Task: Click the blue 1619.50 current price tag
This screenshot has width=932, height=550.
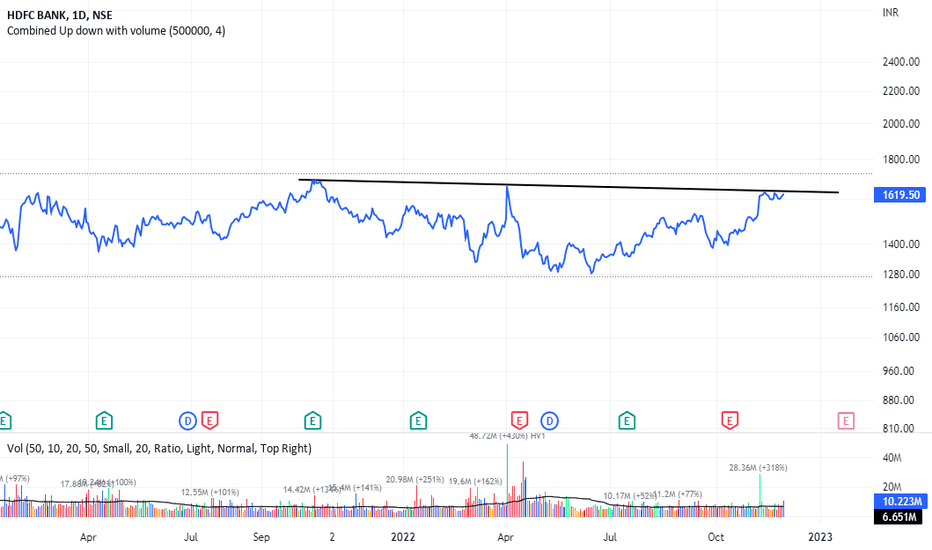Action: [900, 194]
